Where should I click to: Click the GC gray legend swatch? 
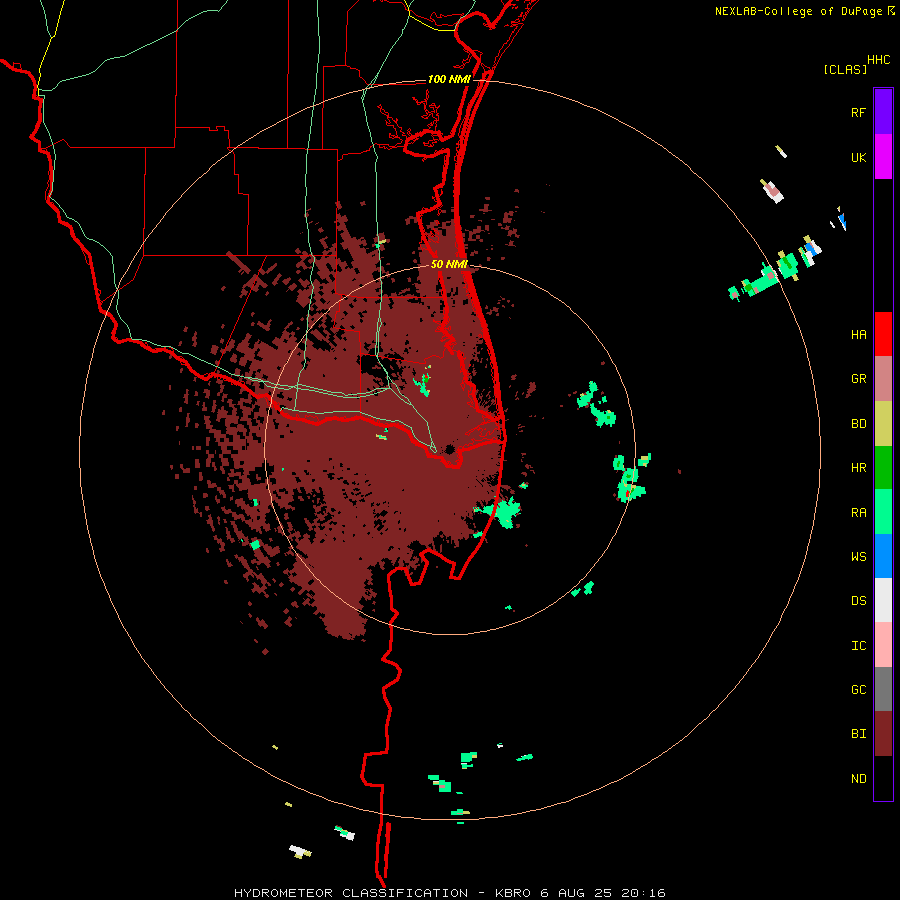pos(883,689)
